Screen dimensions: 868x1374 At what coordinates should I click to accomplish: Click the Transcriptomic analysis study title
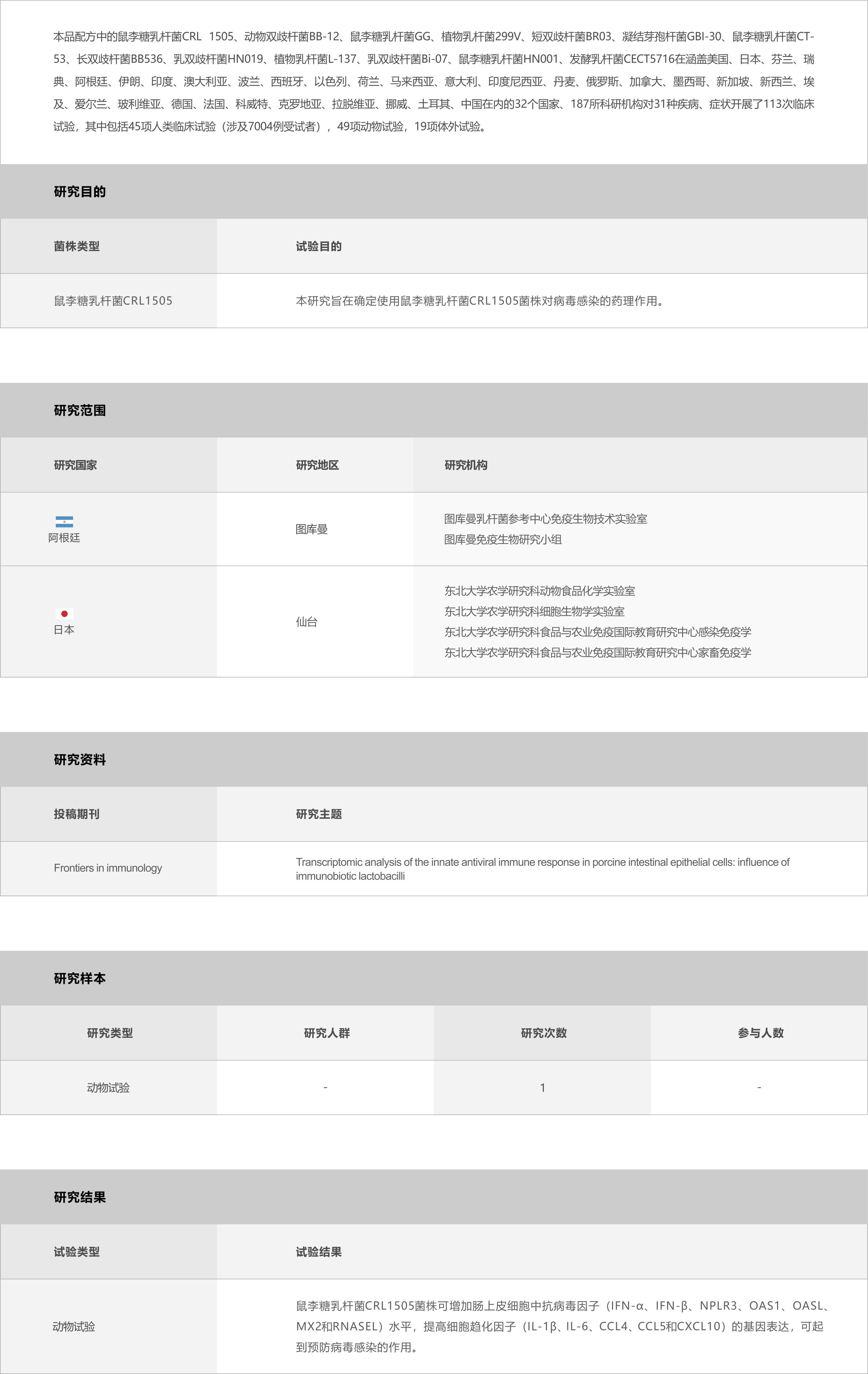542,868
